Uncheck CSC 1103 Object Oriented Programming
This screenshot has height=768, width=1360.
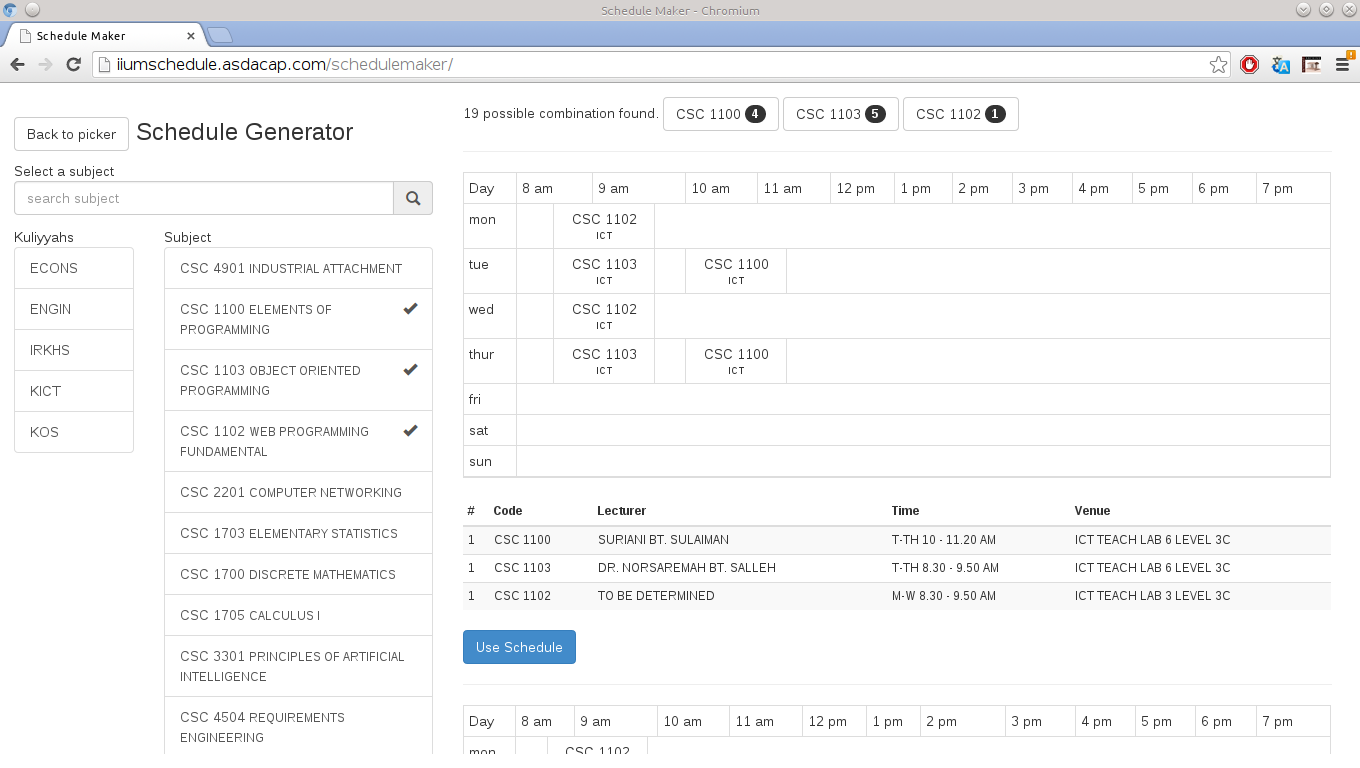tap(298, 380)
